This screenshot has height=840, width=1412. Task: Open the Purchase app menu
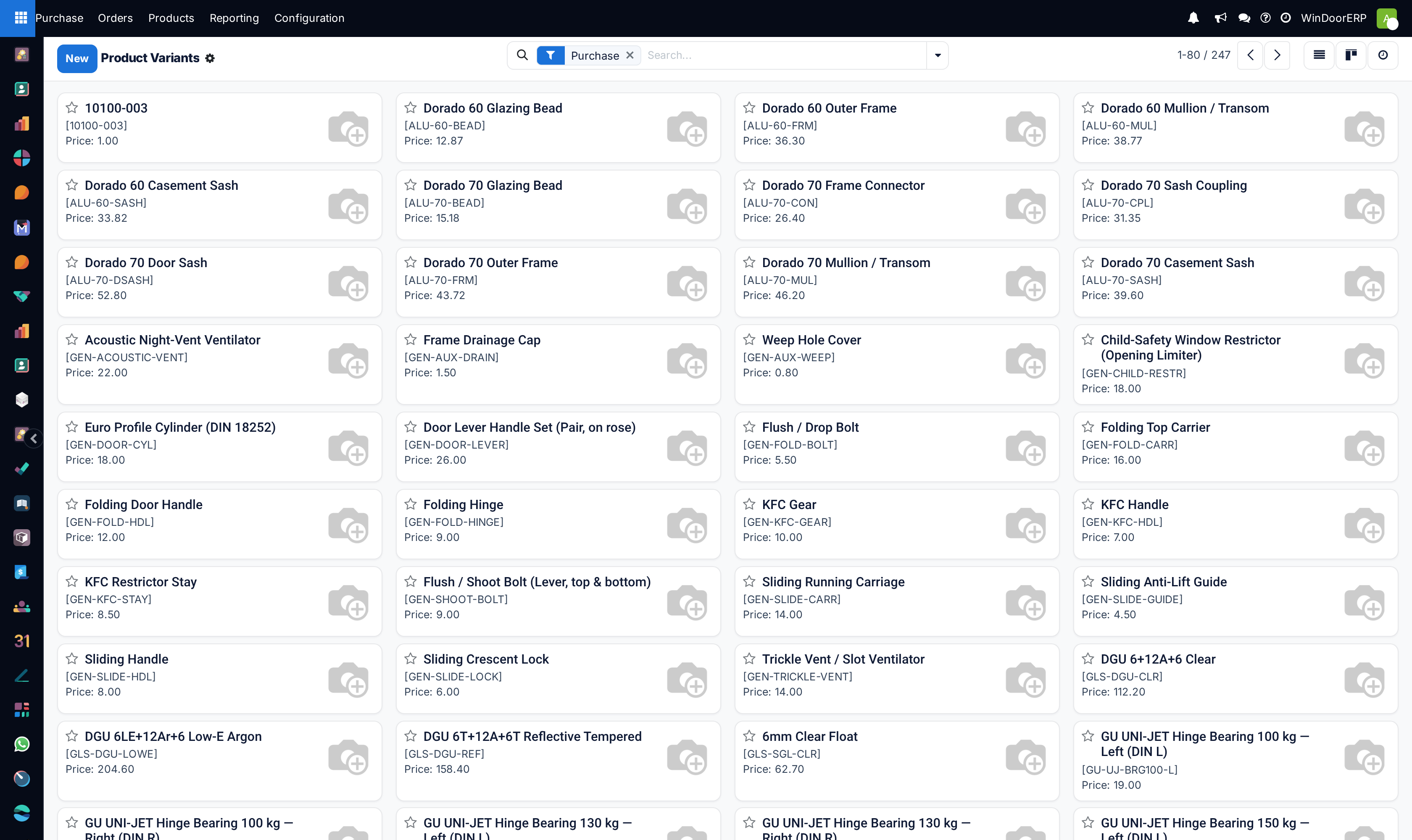click(60, 18)
